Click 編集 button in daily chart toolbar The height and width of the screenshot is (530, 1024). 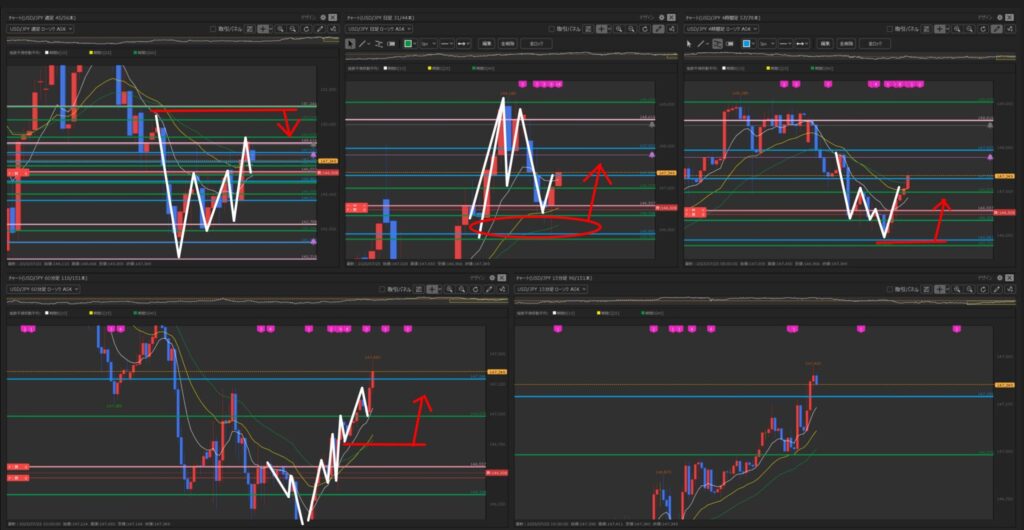[487, 43]
